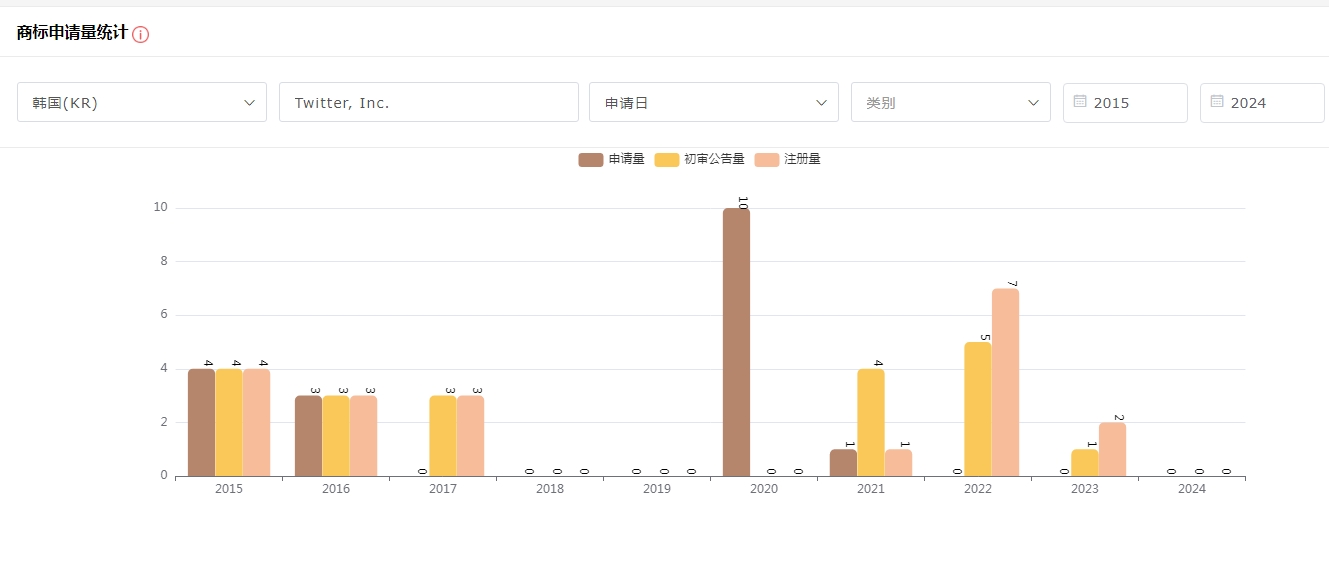Click the 2020 x-axis label

[764, 489]
